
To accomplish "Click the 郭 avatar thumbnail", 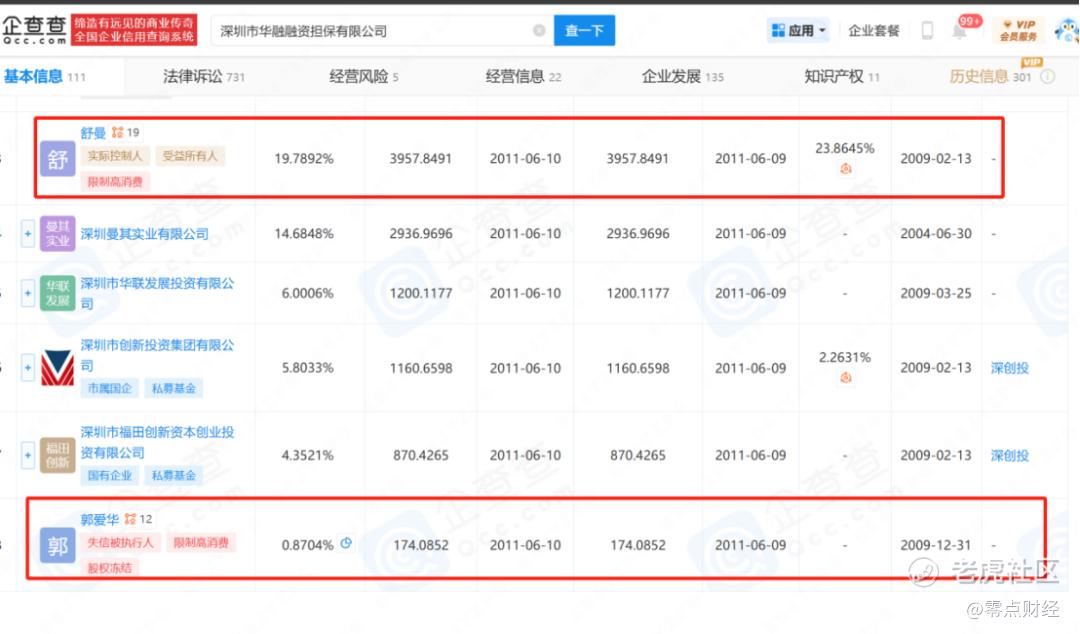I will point(57,544).
